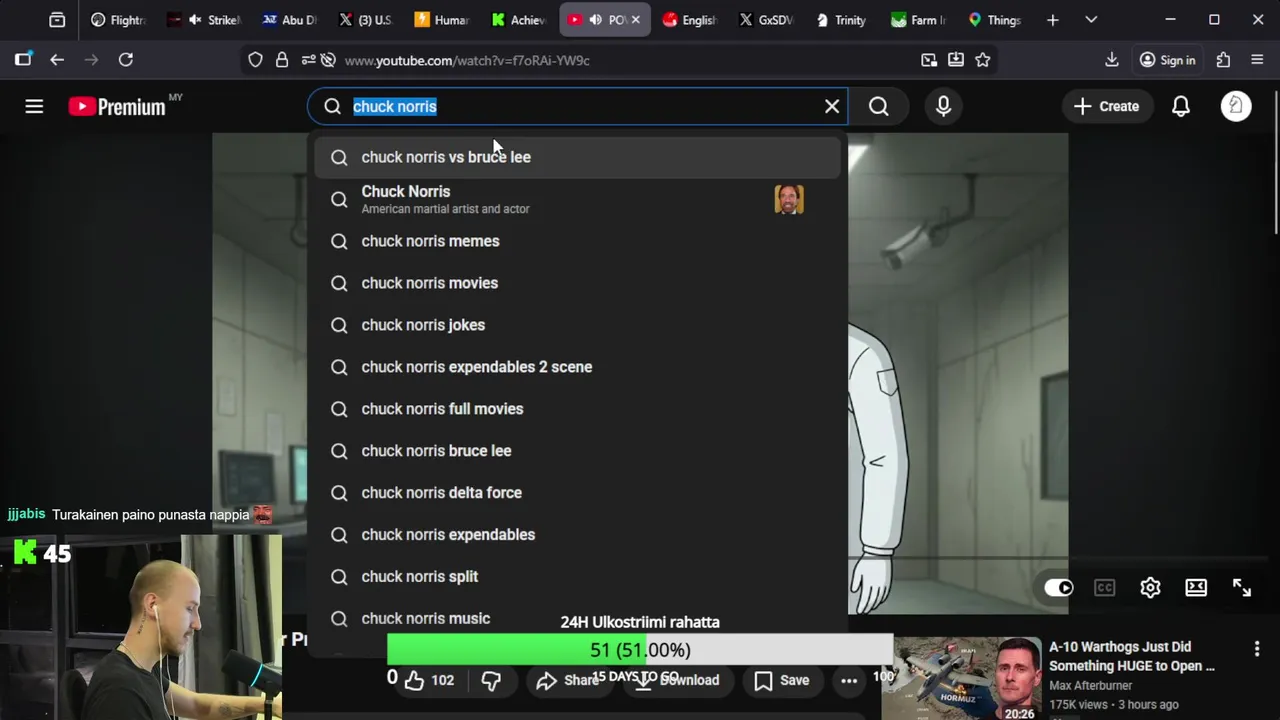The image size is (1280, 720).
Task: Save the video to a playlist
Action: pos(782,680)
